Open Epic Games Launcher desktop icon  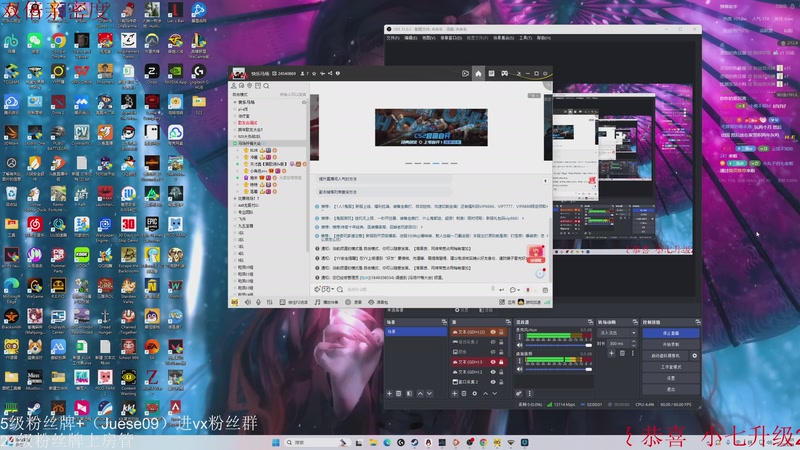(152, 227)
